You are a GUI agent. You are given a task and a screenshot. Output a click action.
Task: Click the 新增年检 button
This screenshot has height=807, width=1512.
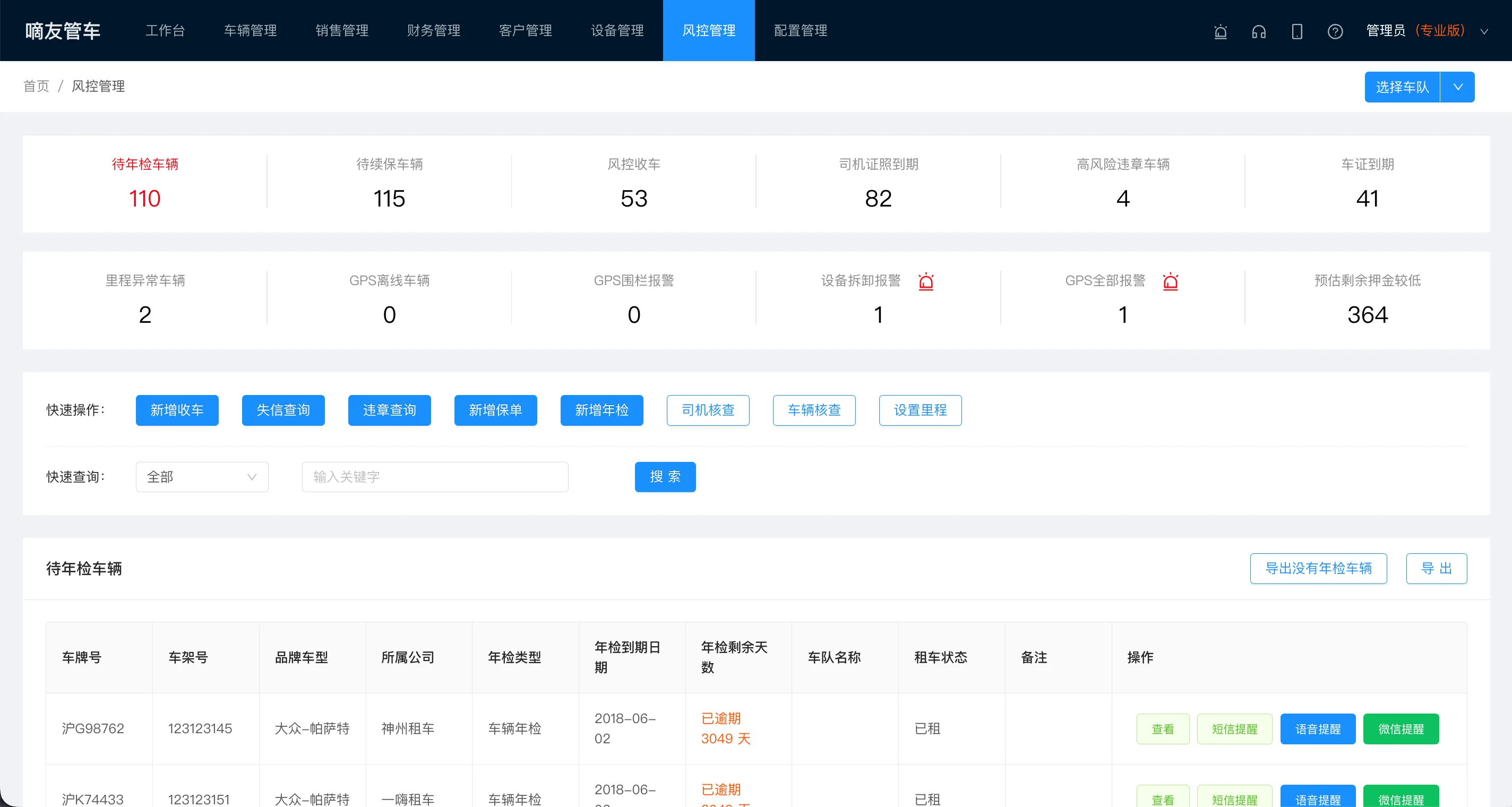[602, 410]
